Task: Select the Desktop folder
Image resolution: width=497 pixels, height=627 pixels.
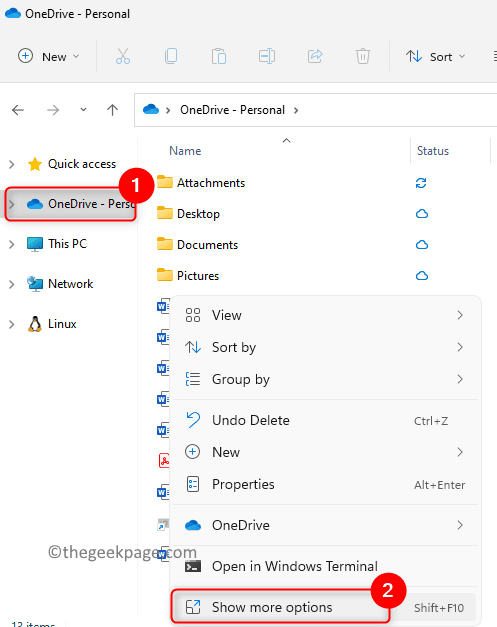Action: tap(188, 214)
